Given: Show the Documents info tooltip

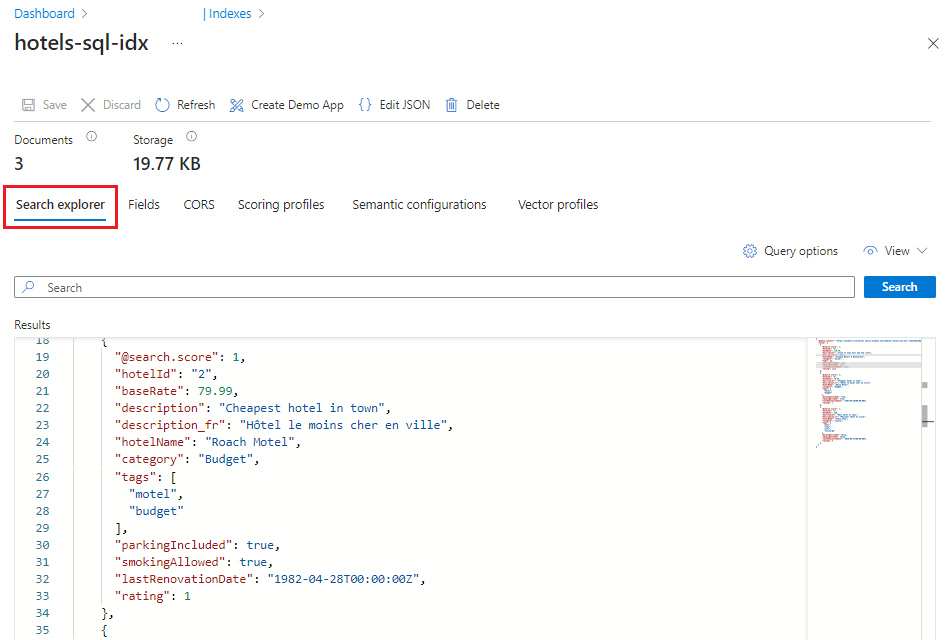Looking at the screenshot, I should 91,137.
